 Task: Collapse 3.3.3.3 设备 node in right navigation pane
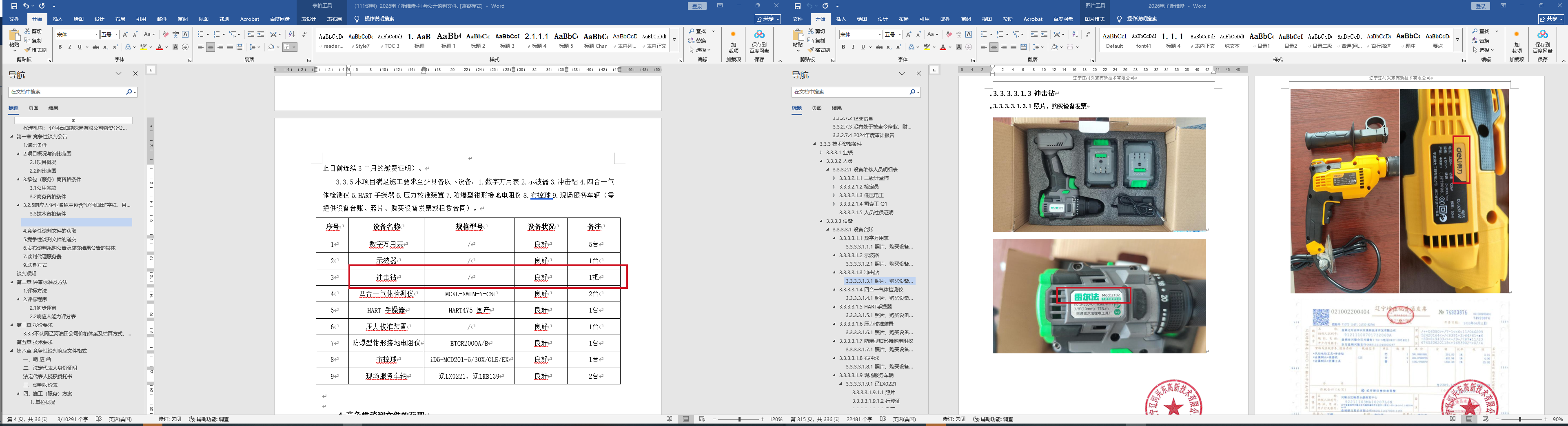[821, 221]
